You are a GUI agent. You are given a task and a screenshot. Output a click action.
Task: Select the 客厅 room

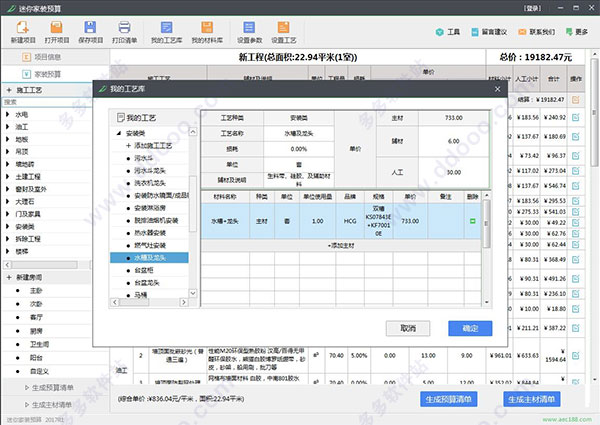click(36, 318)
